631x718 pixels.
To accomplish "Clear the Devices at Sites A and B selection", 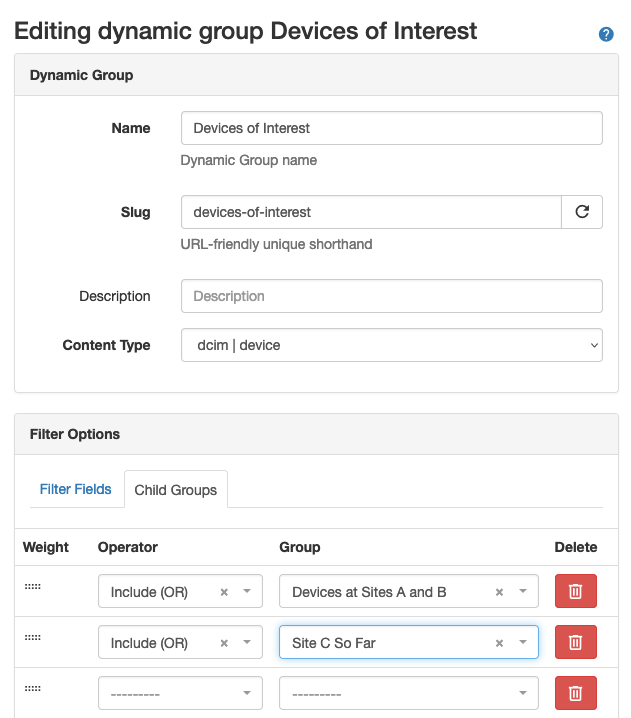I will [499, 592].
